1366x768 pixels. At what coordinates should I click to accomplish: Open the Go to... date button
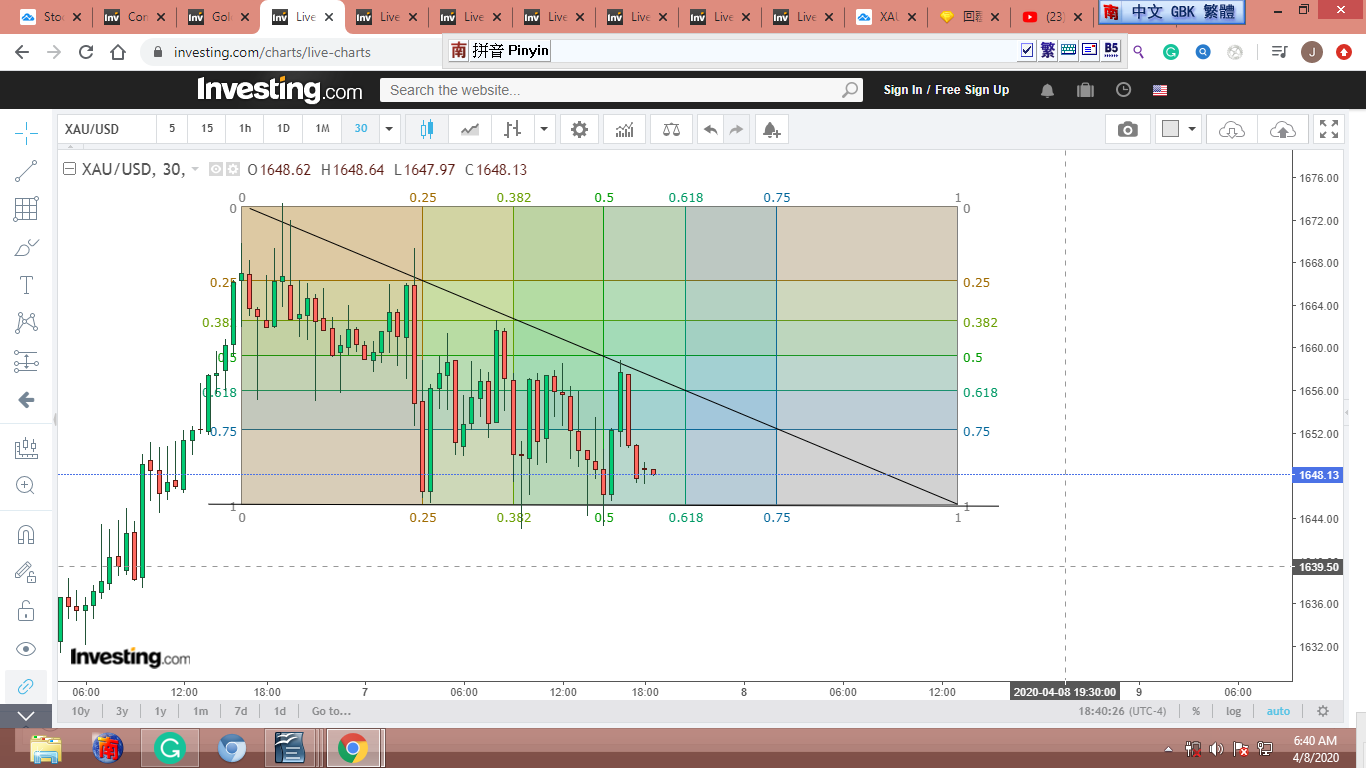[331, 711]
